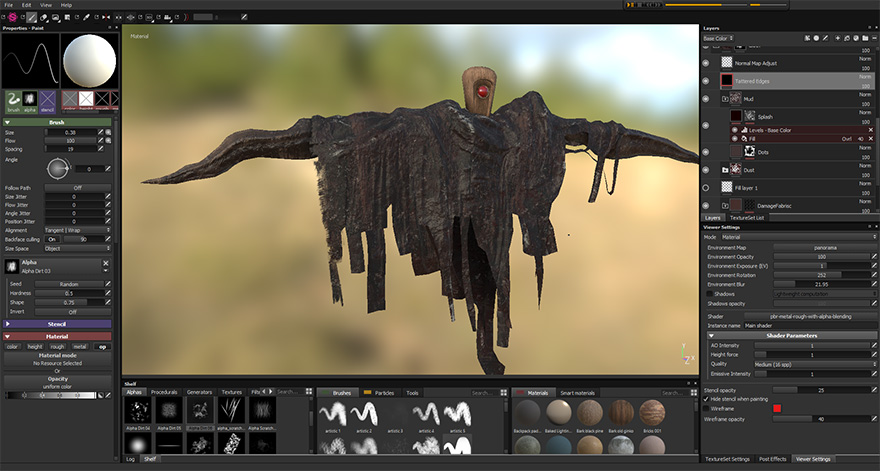This screenshot has height=471, width=880.
Task: Select the Eraser tool in toolbar
Action: pyautogui.click(x=43, y=17)
